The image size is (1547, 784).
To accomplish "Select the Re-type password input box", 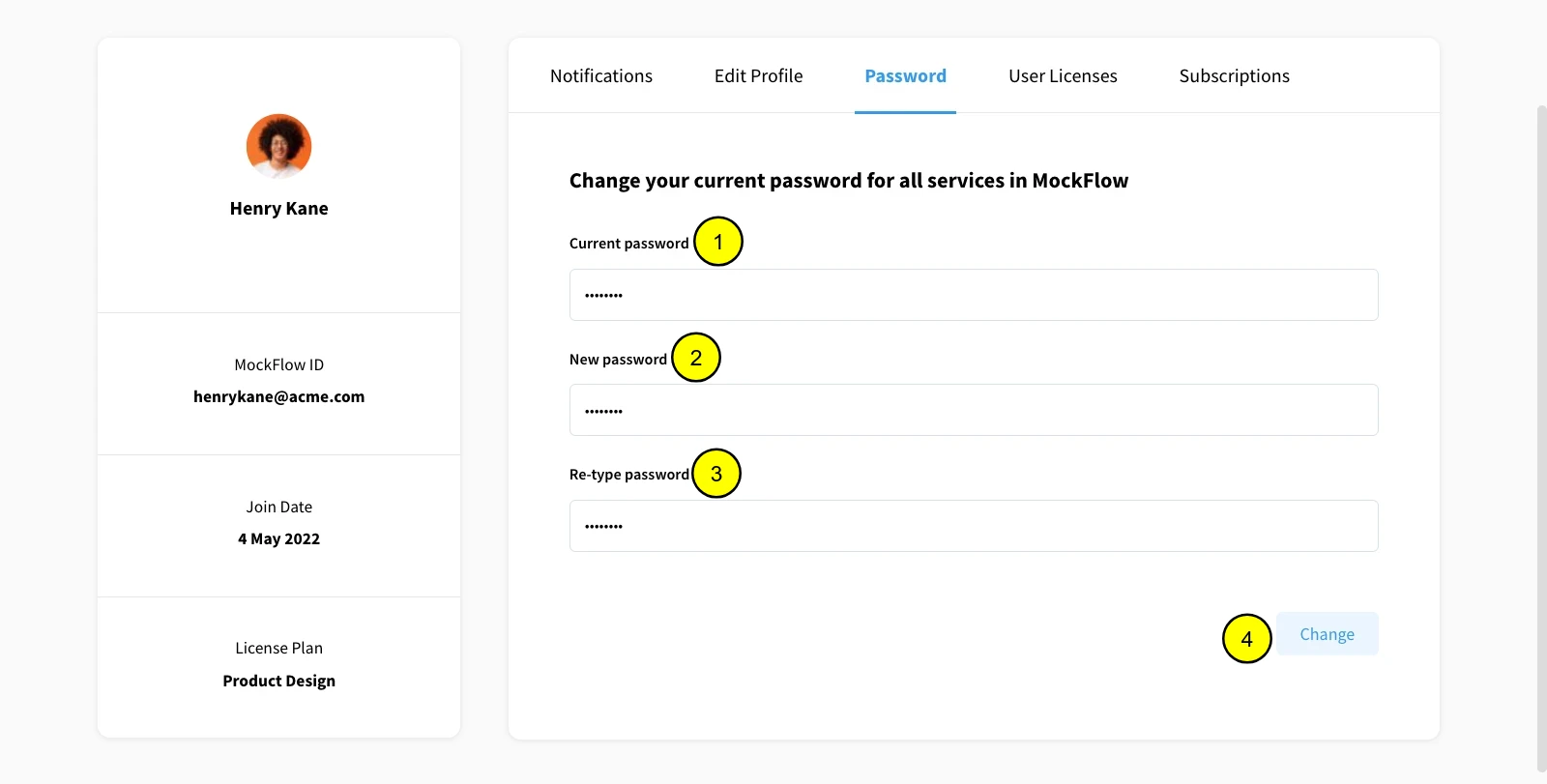I will pos(974,526).
